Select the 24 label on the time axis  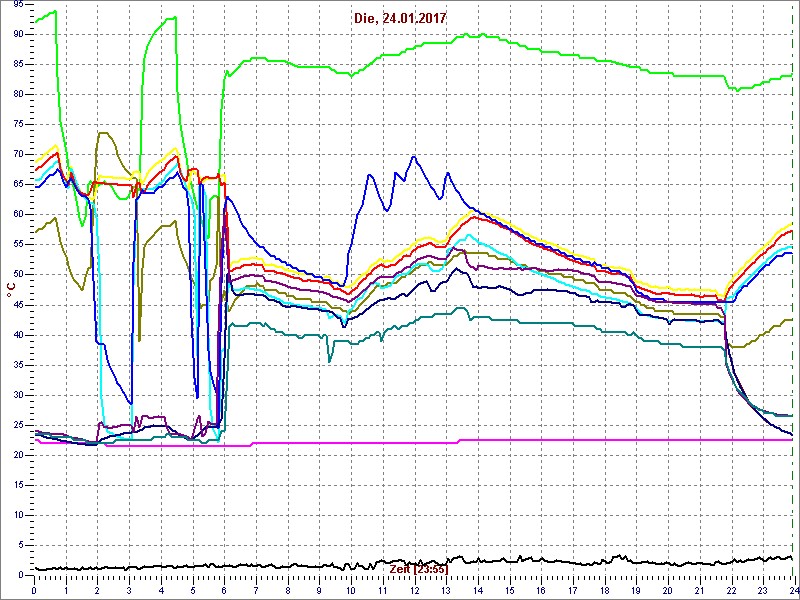[793, 589]
